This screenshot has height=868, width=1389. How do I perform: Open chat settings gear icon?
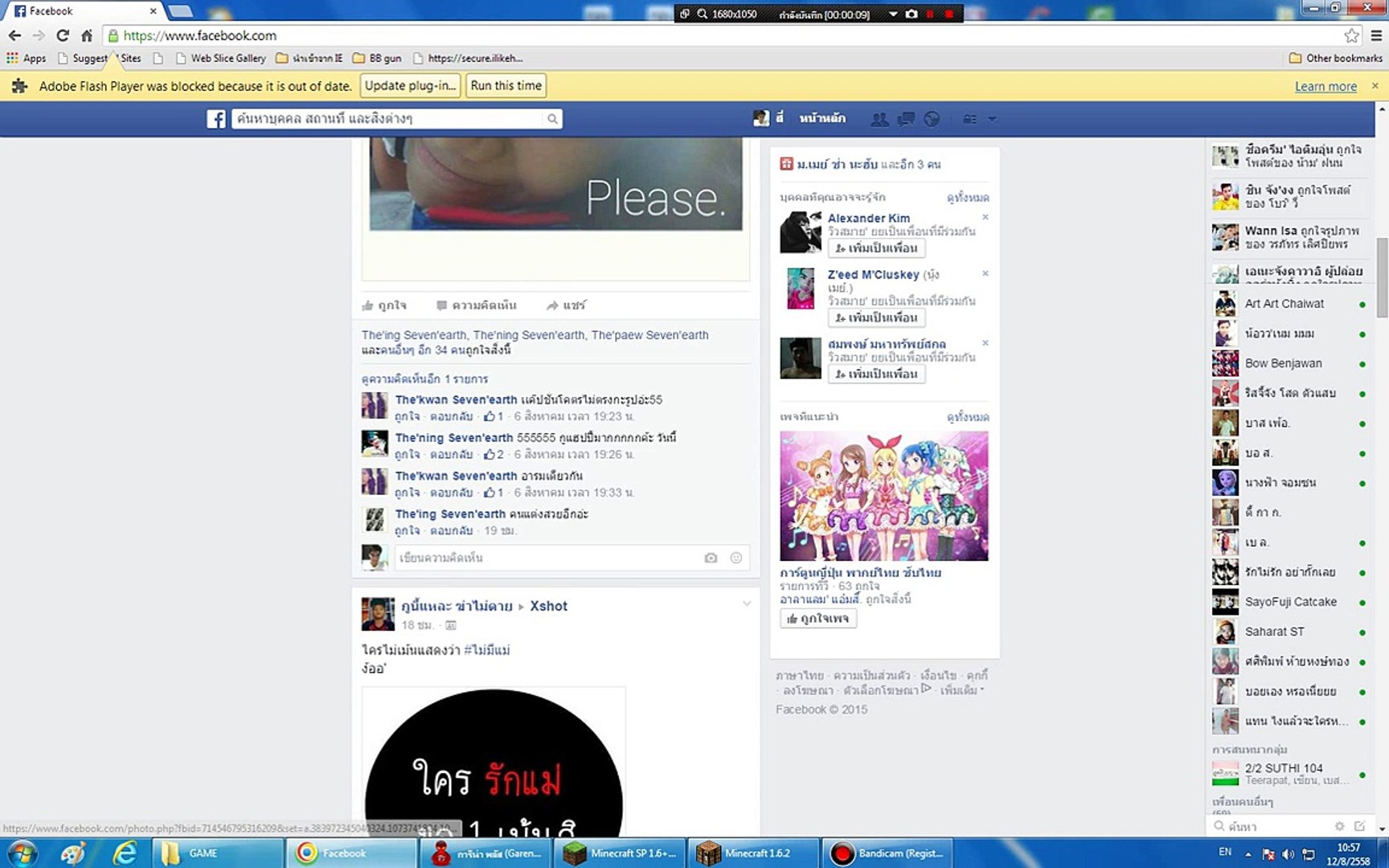coord(1339,825)
